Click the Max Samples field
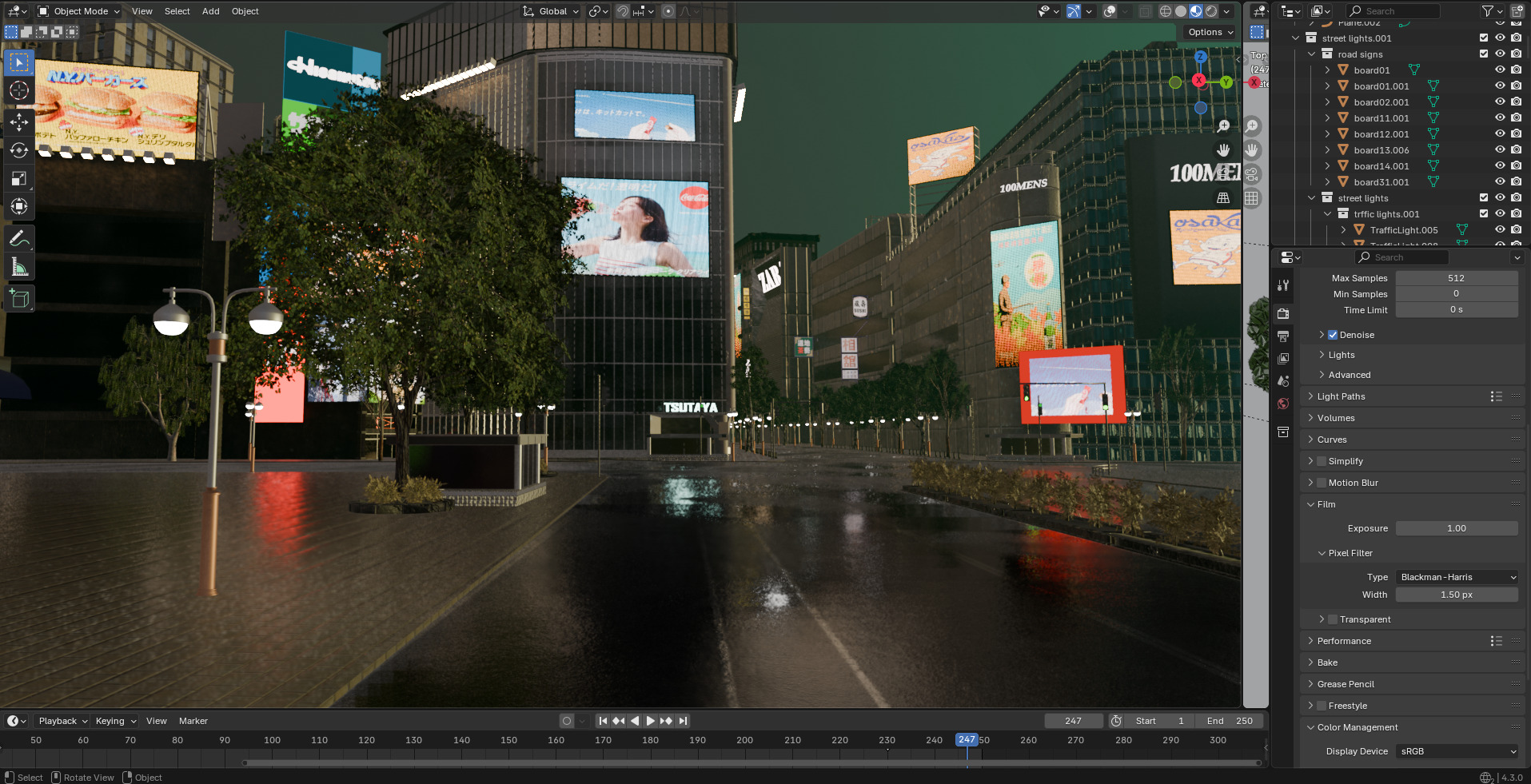This screenshot has width=1531, height=784. tap(1457, 278)
